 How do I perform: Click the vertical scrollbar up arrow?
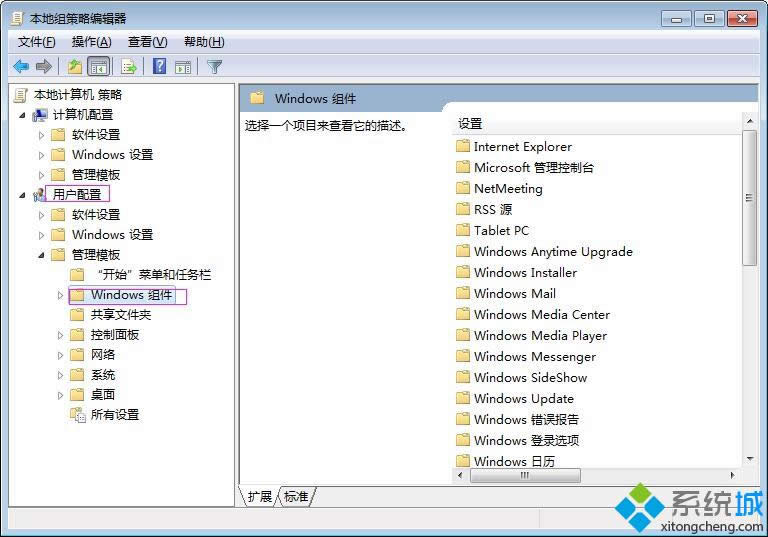click(x=749, y=121)
